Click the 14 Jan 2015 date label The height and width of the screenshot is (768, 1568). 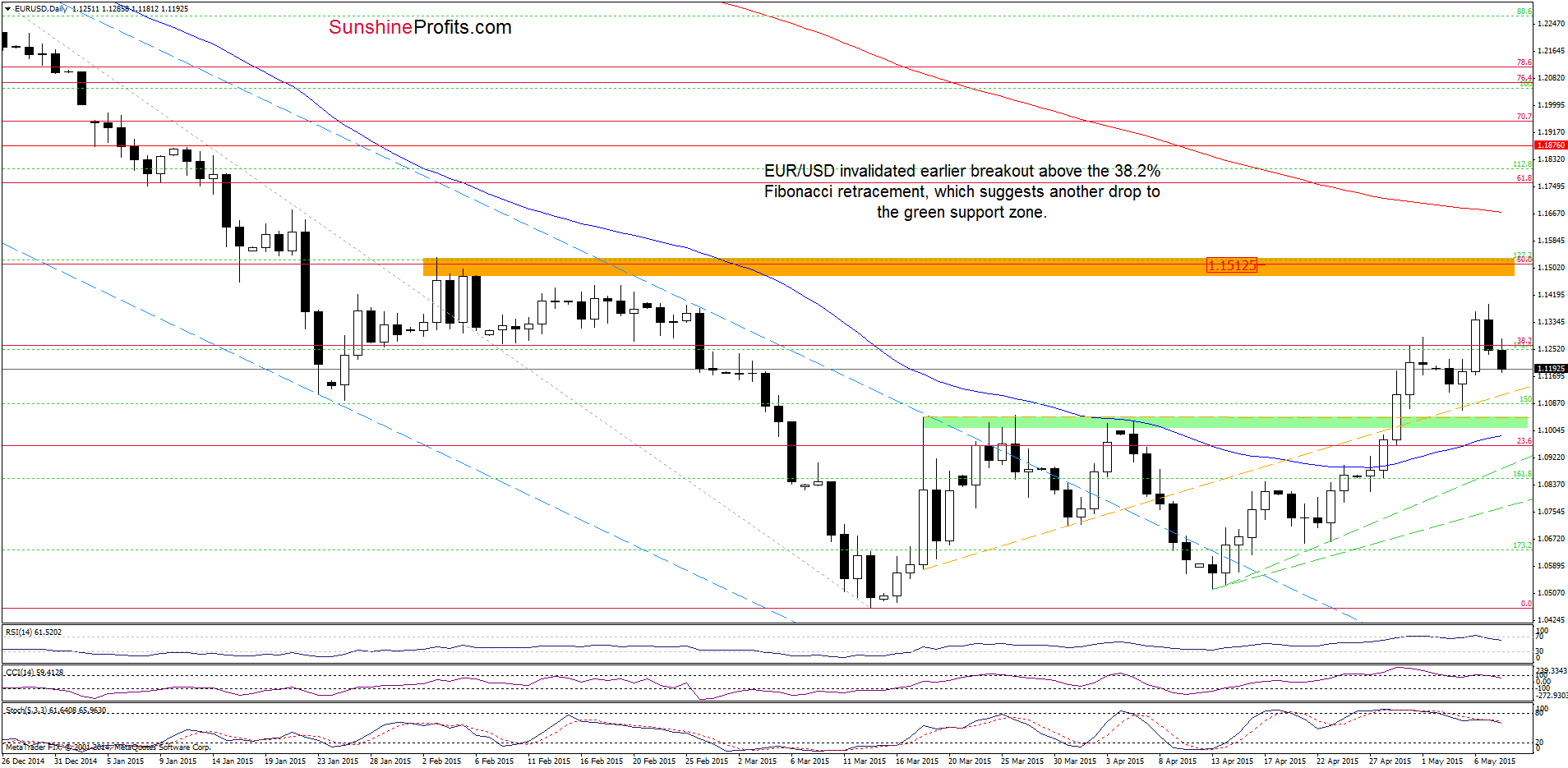click(233, 761)
